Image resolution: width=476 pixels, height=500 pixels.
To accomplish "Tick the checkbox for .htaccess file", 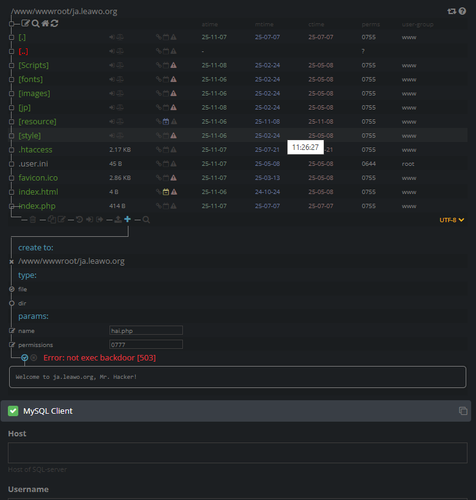I will point(12,150).
